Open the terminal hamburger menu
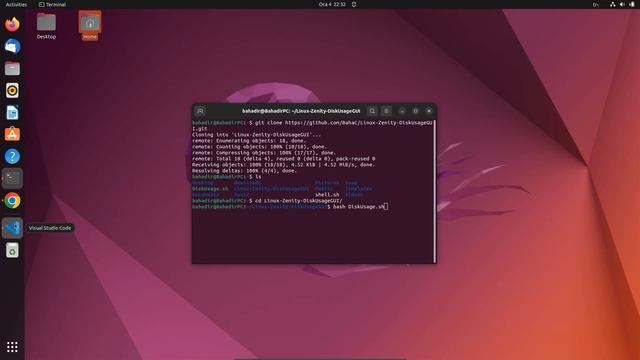 click(x=386, y=111)
